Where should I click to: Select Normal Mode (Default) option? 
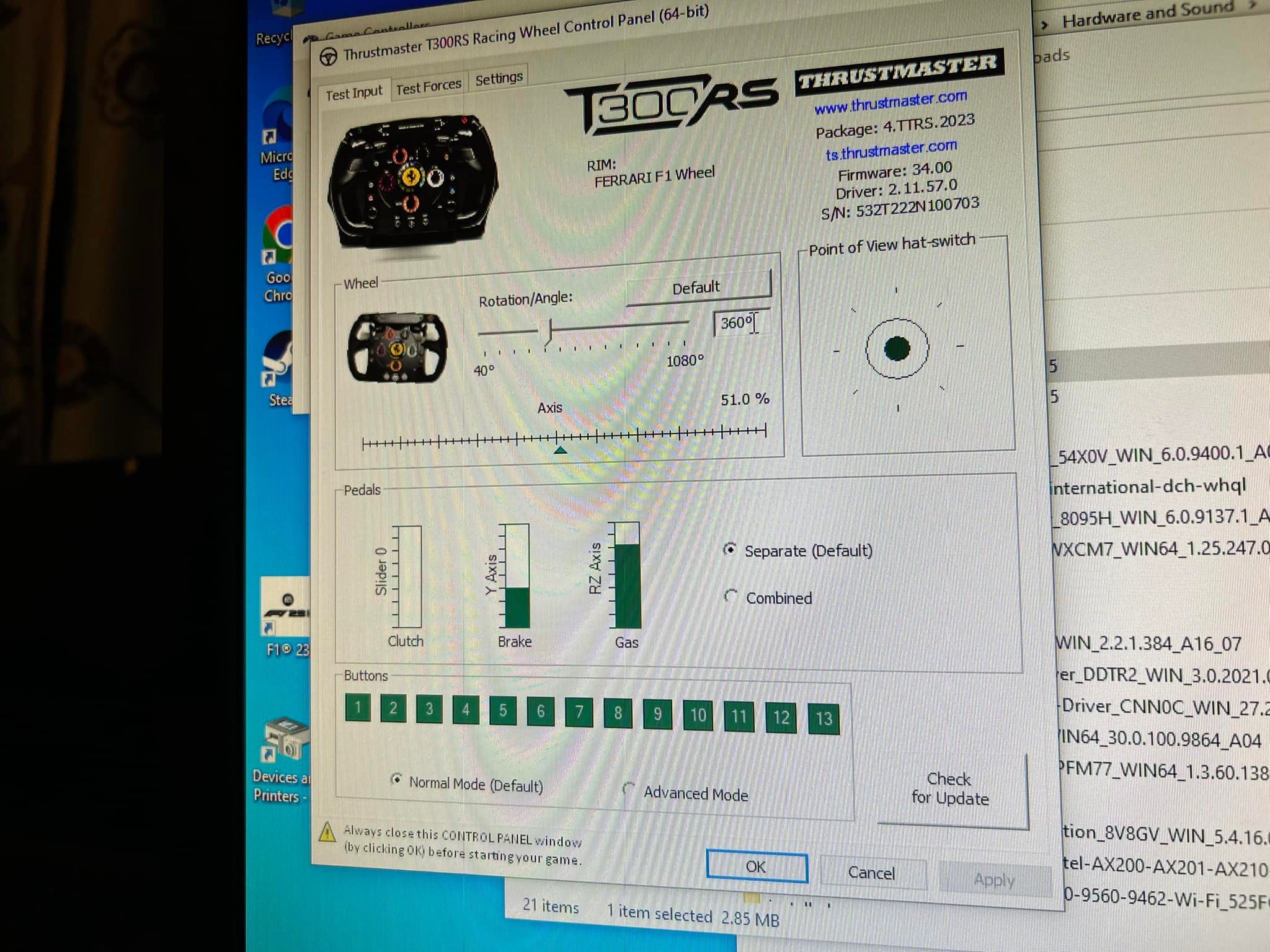(x=467, y=783)
